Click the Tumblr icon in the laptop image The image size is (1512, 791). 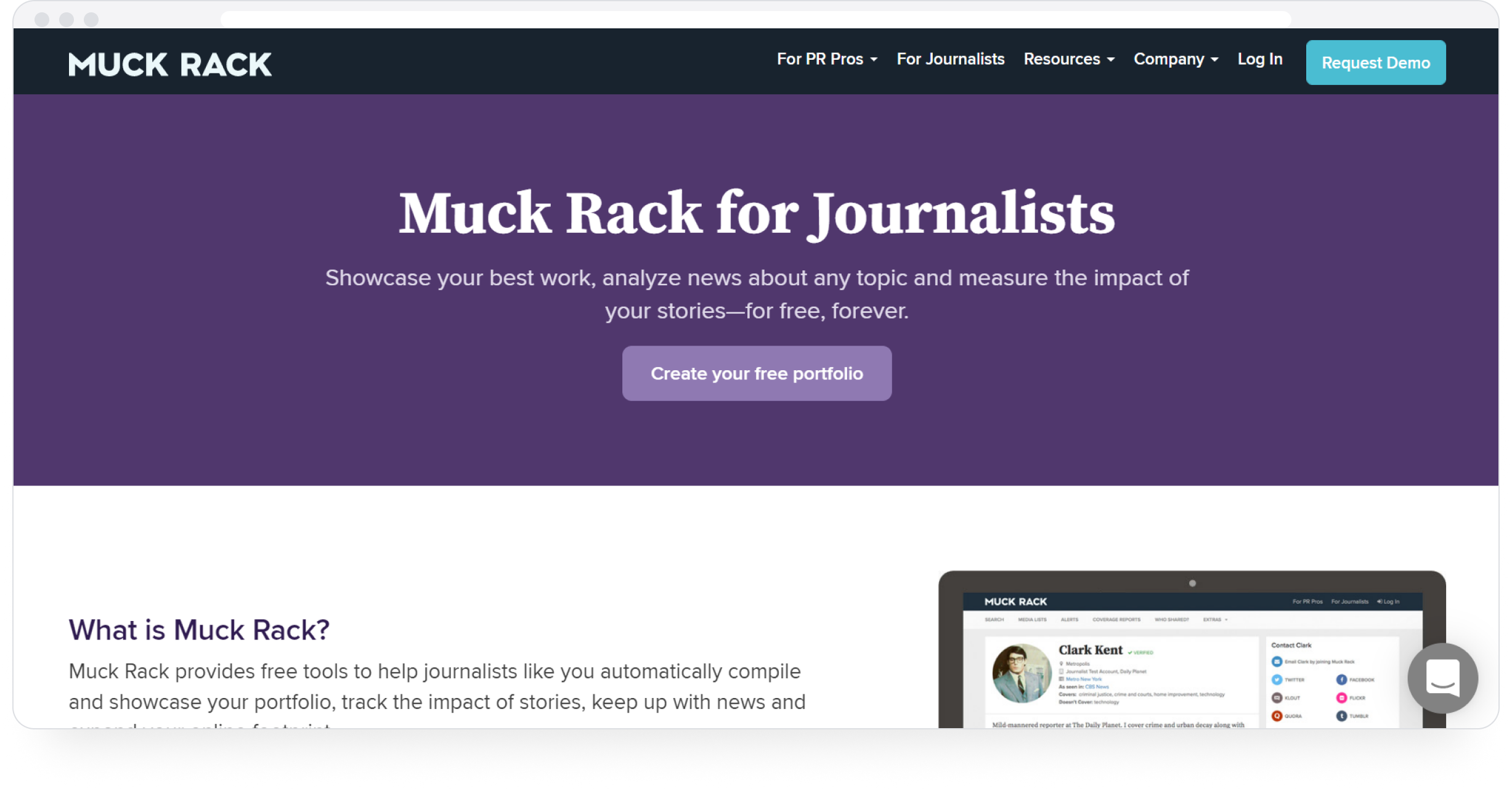click(x=1341, y=716)
